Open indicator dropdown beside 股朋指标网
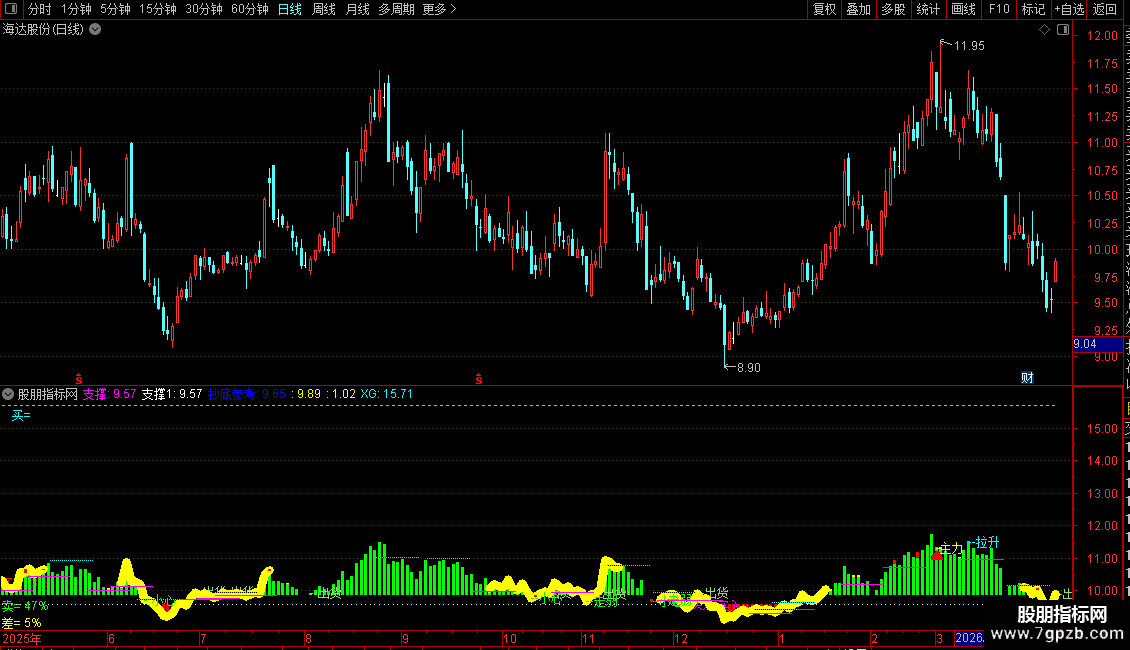 8,394
